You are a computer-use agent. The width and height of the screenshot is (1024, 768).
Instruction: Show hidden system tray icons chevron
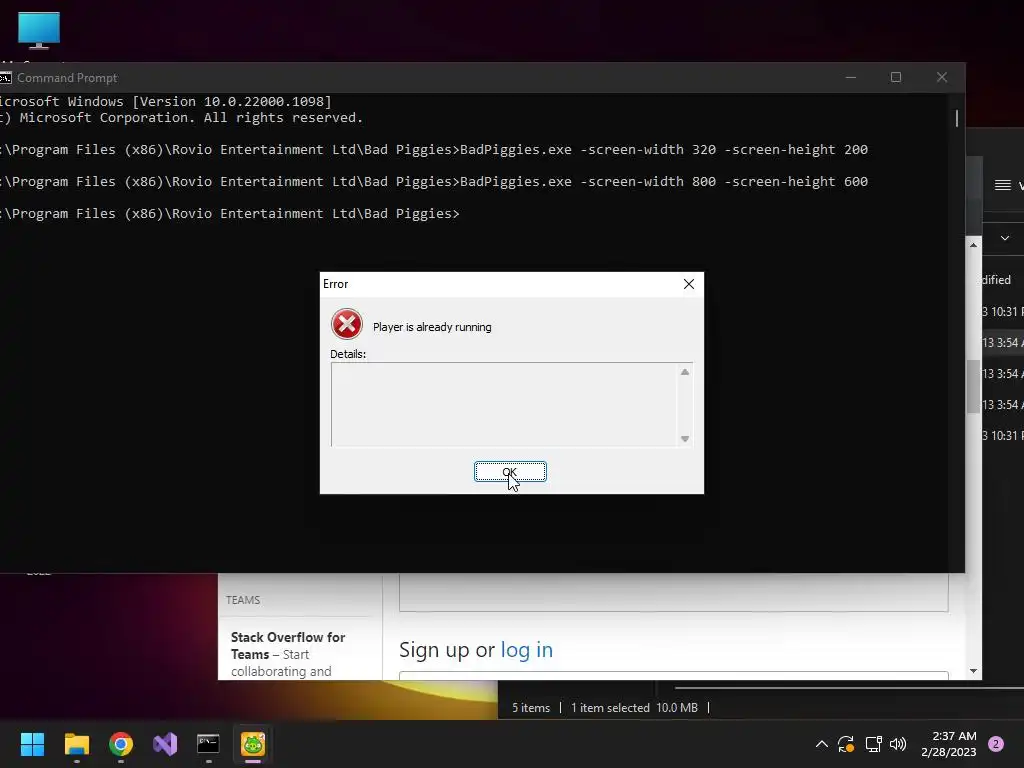[822, 744]
